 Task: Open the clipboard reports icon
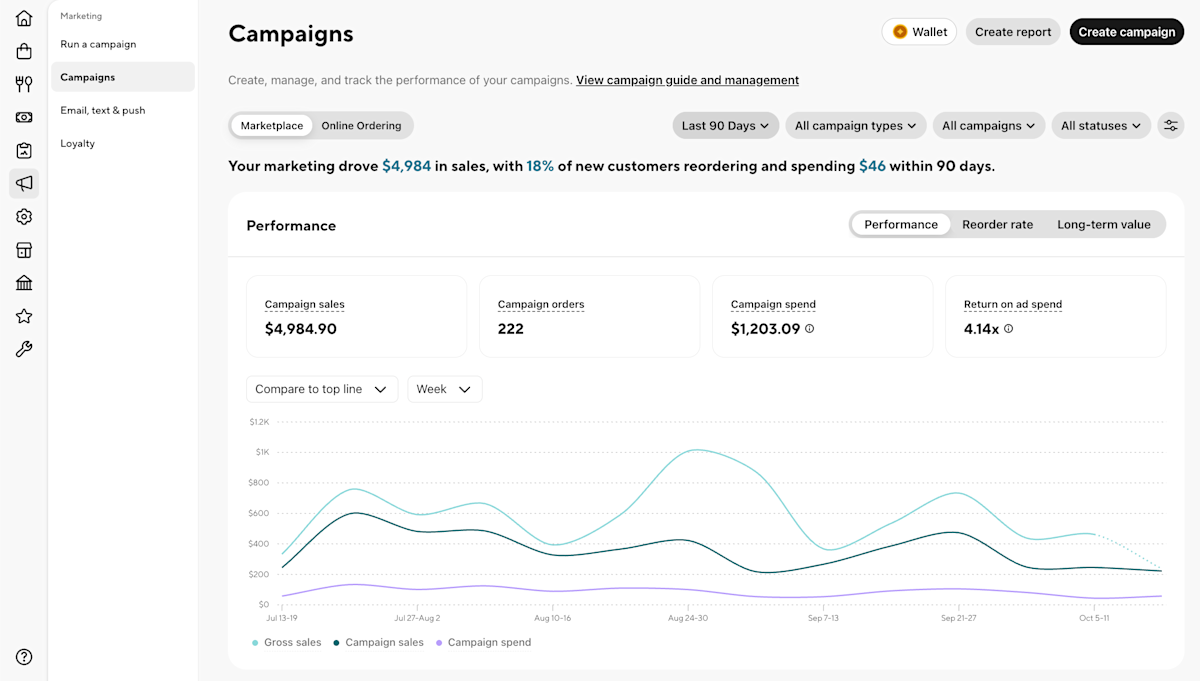[x=24, y=150]
